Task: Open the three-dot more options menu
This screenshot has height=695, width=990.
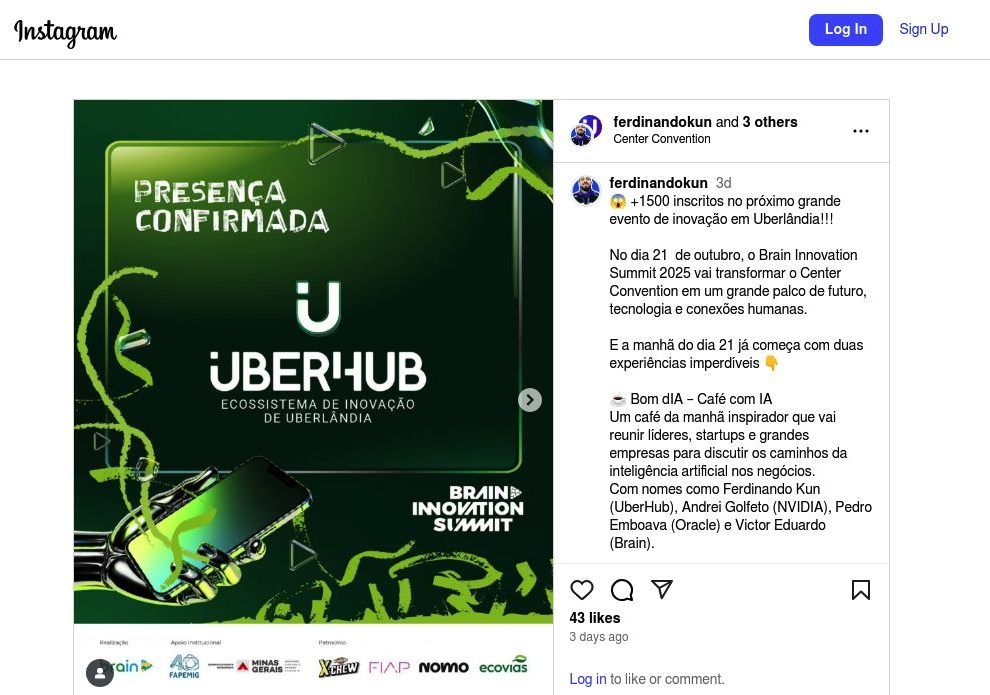Action: (x=861, y=131)
